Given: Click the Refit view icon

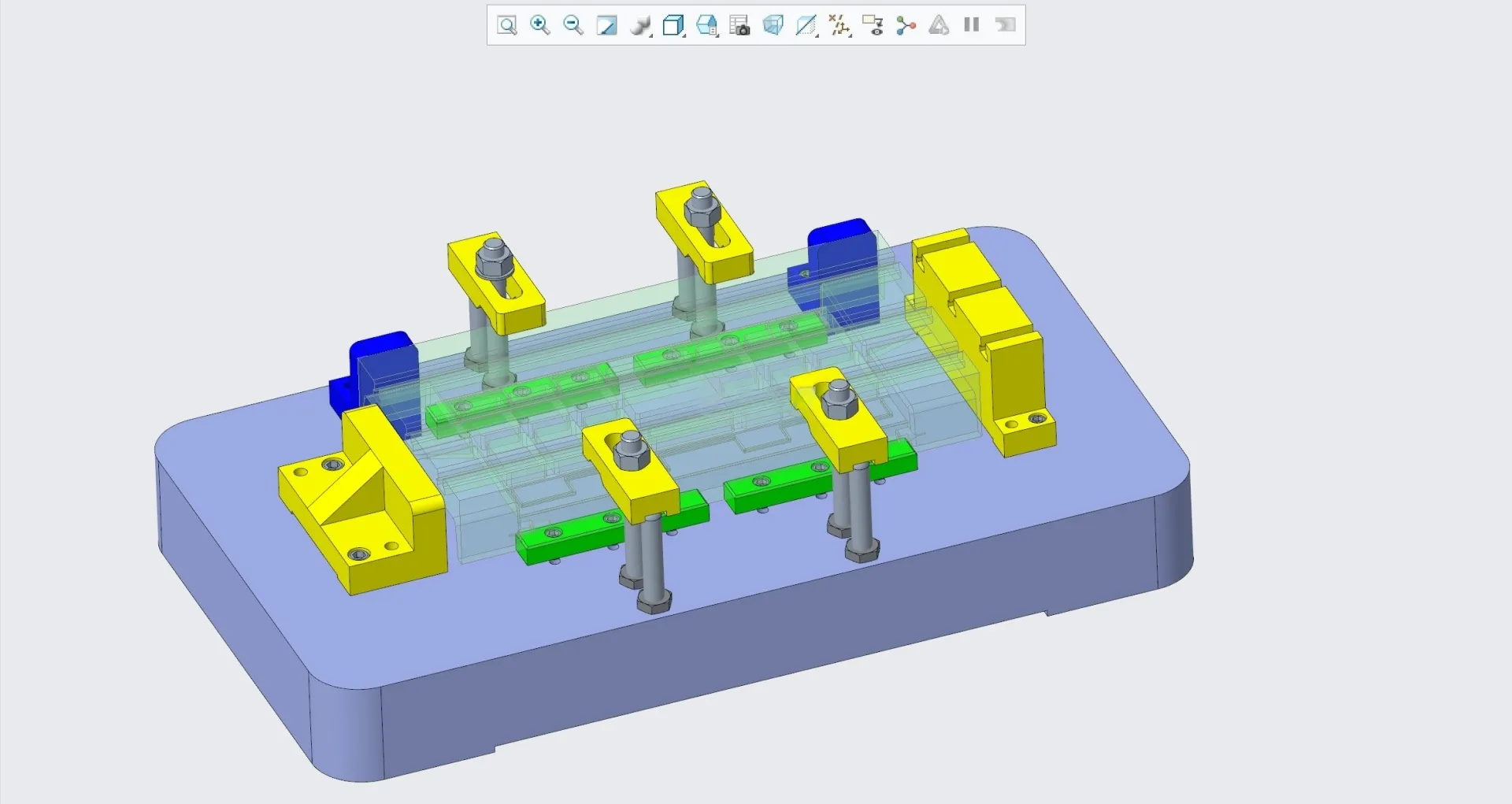Looking at the screenshot, I should pos(507,25).
